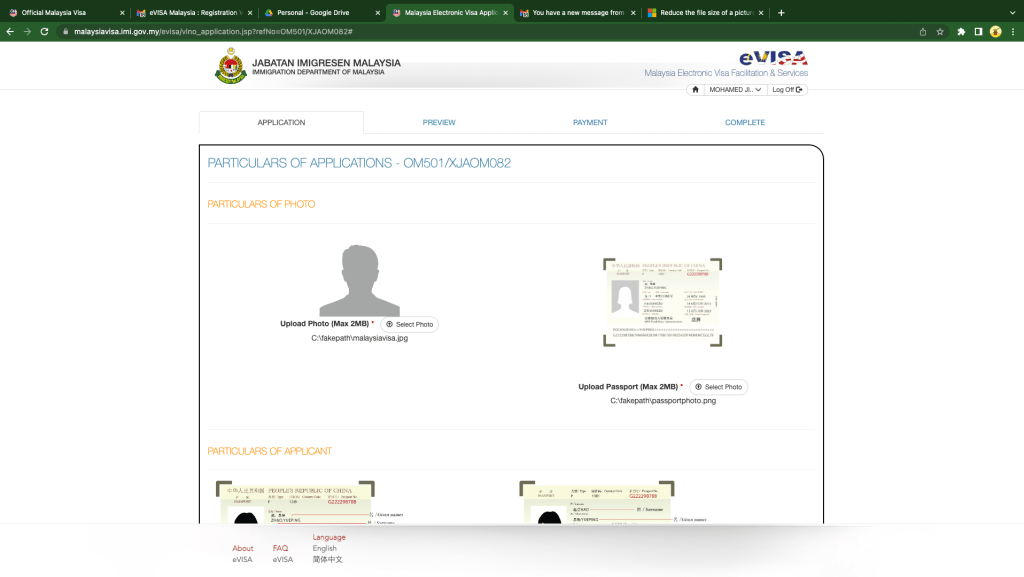
Task: Click the uploaded passport image thumbnail
Action: click(662, 302)
